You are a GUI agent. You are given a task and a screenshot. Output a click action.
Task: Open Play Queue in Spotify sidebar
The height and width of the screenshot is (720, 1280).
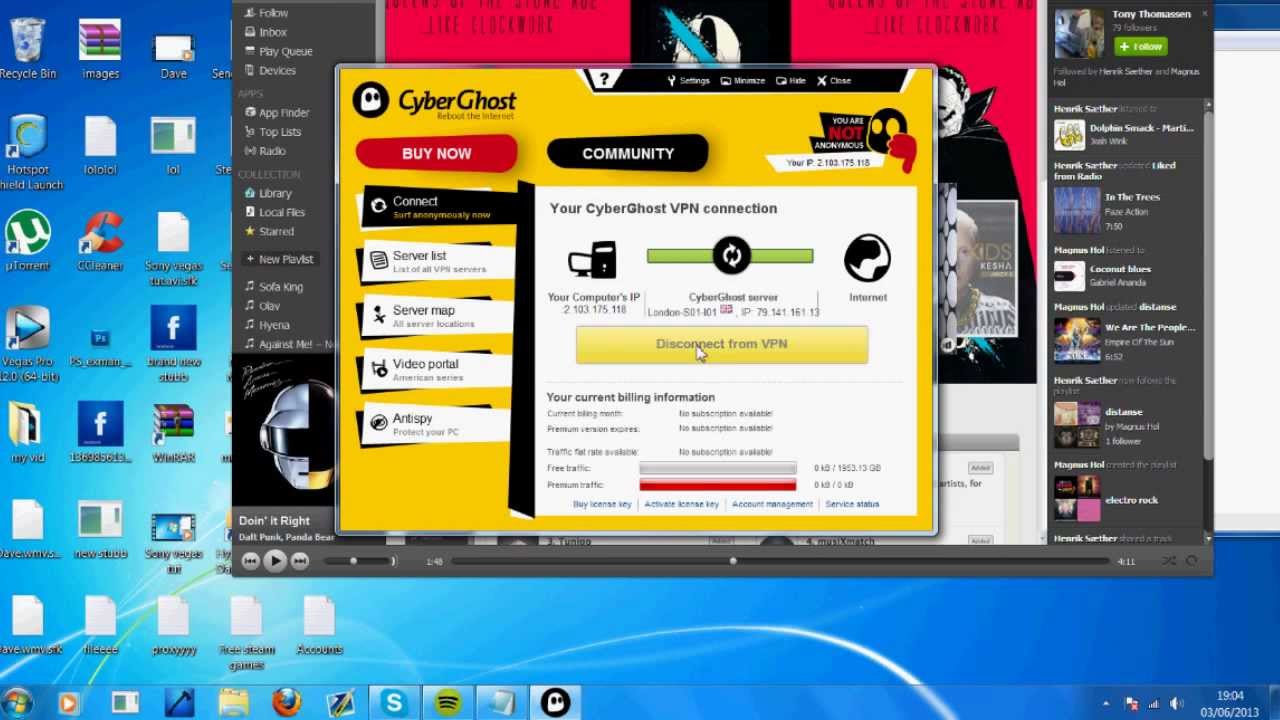click(x=279, y=51)
